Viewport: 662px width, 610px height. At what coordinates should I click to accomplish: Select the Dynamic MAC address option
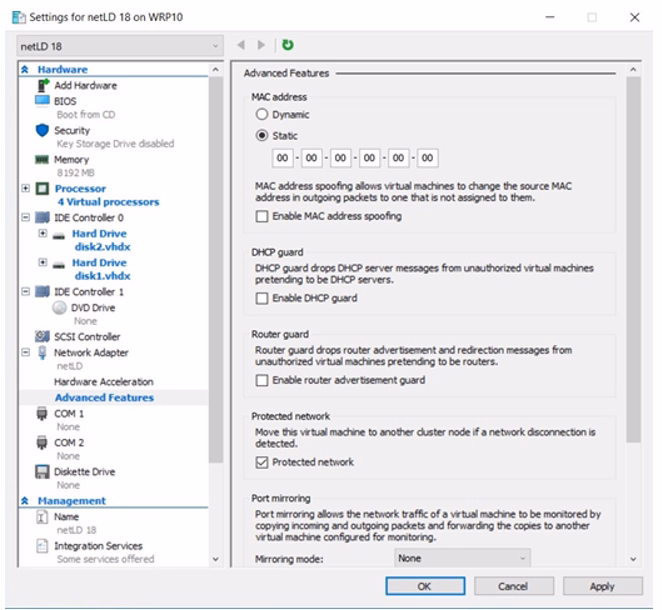262,115
